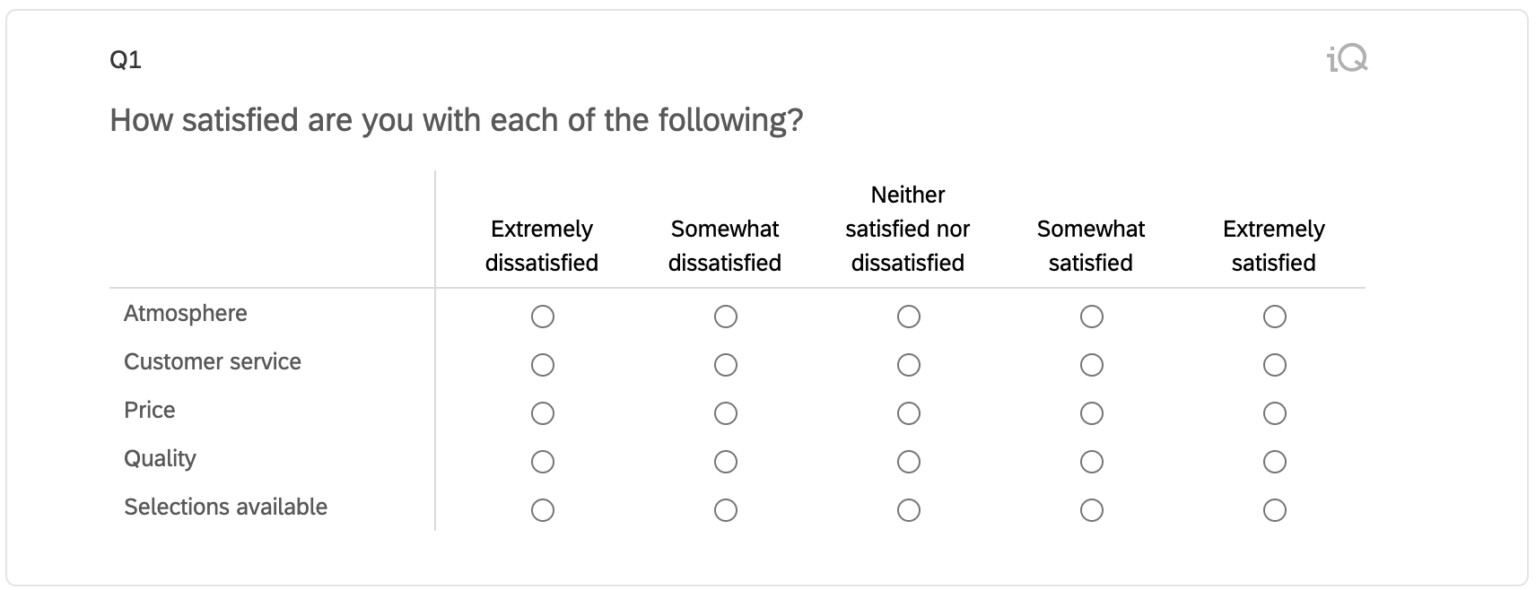
Task: Choose Somewhat satisfied for Customer service
Action: pos(1091,365)
